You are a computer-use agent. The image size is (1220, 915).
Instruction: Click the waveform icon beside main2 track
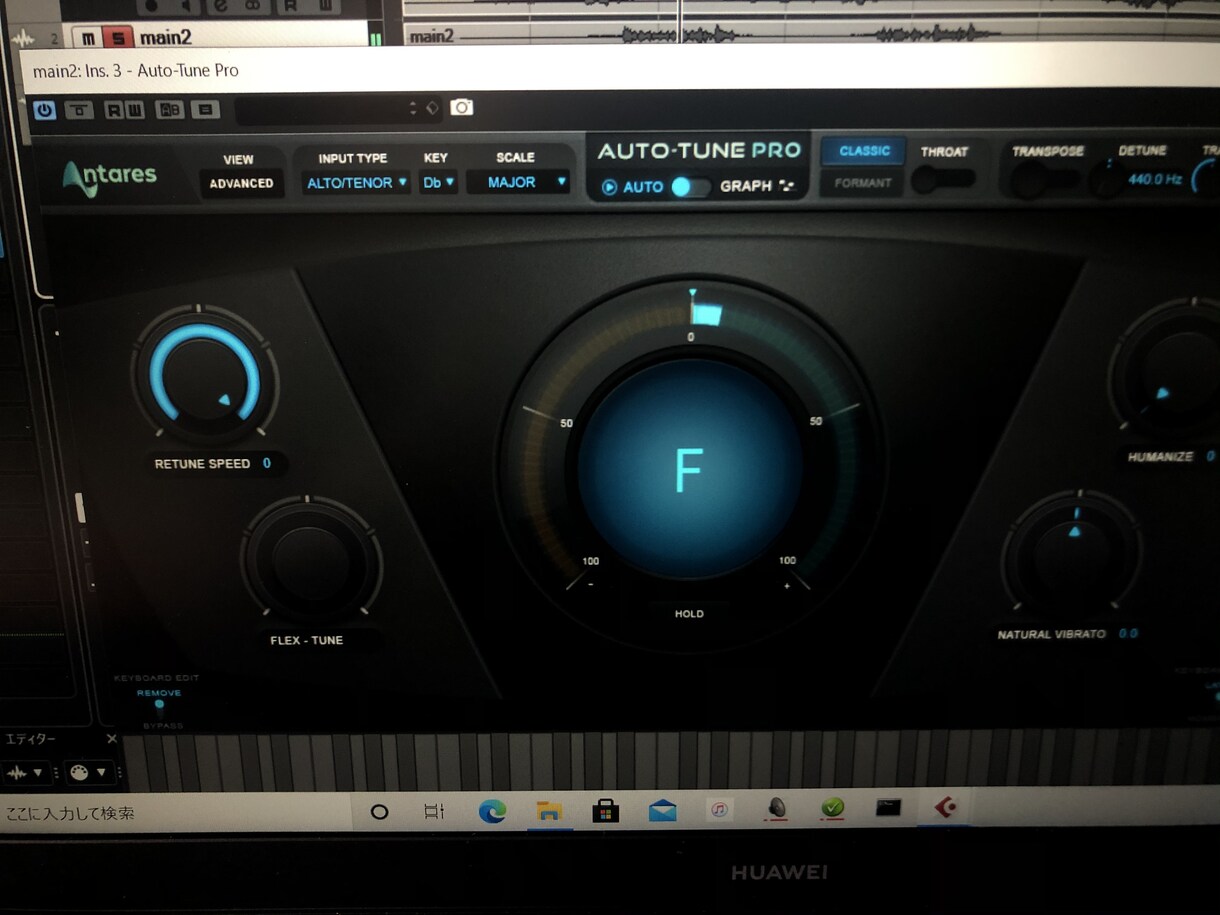pos(22,39)
